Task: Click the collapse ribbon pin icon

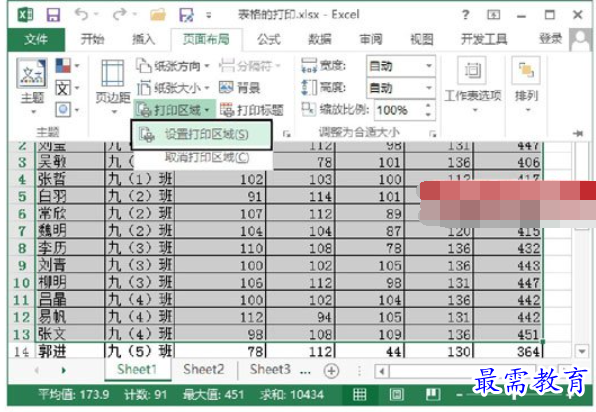Action: click(578, 133)
